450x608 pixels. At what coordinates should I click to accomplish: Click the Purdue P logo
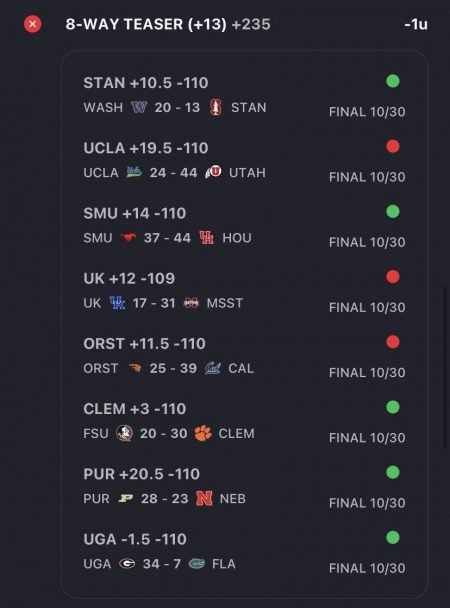pos(125,498)
